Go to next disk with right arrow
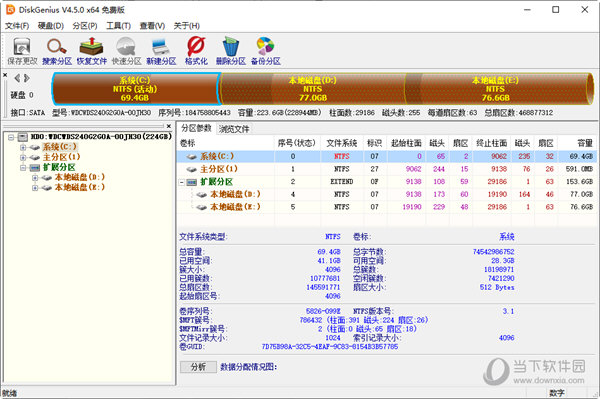The width and height of the screenshot is (600, 399). point(26,78)
